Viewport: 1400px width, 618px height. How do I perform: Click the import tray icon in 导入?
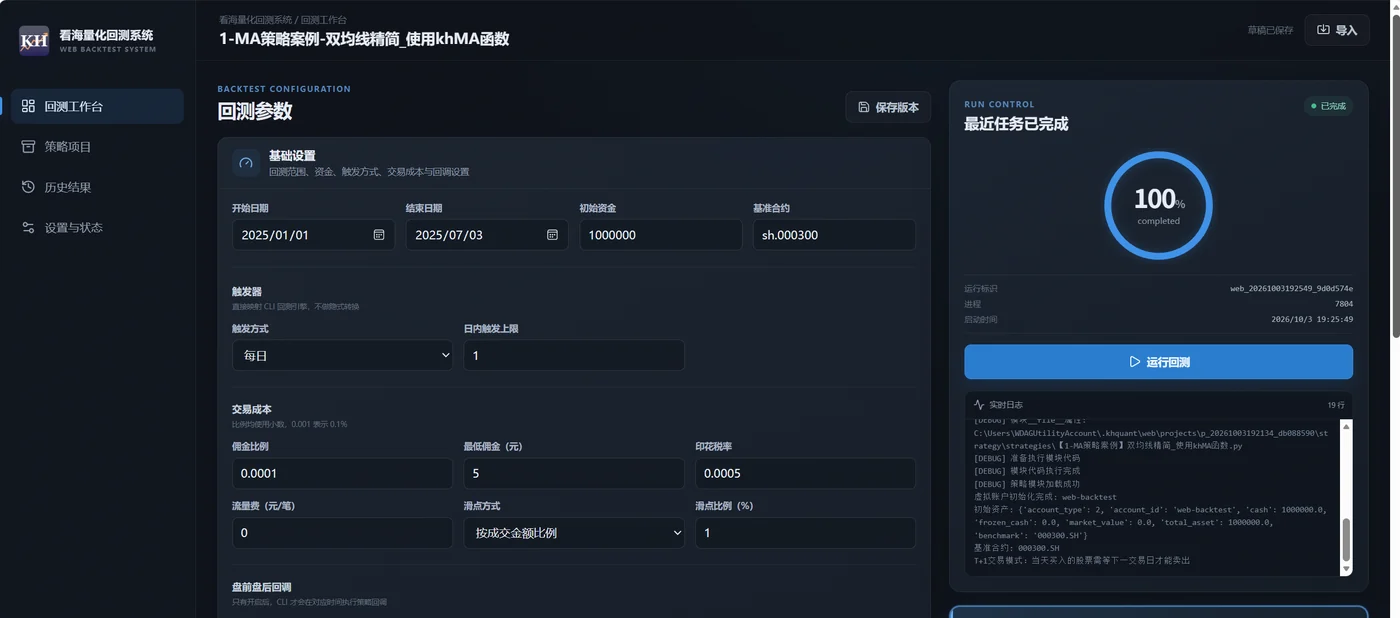tap(1323, 30)
